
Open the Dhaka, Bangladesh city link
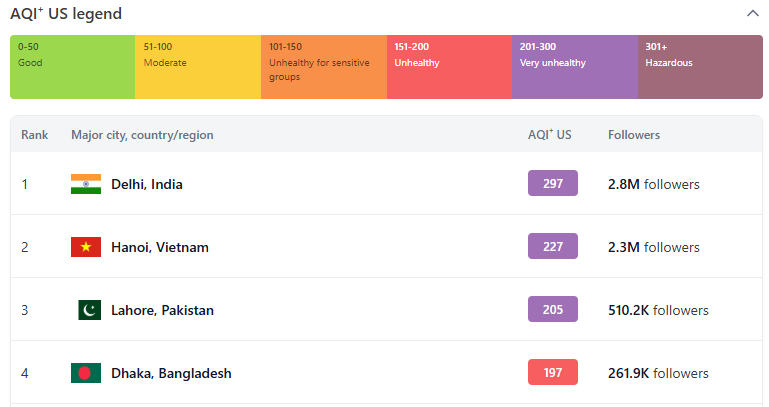(x=171, y=373)
